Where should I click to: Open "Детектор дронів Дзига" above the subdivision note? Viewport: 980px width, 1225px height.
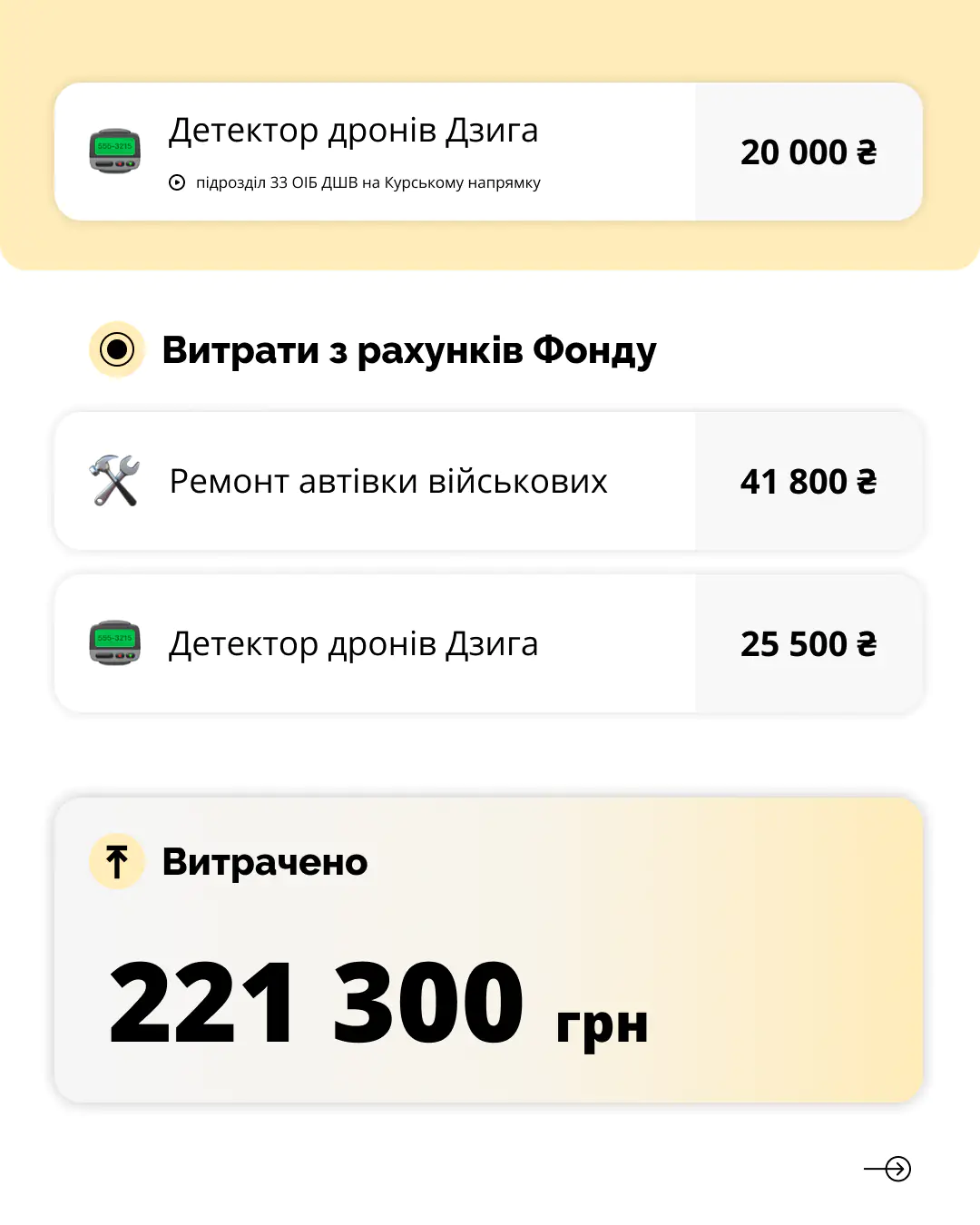(x=353, y=131)
